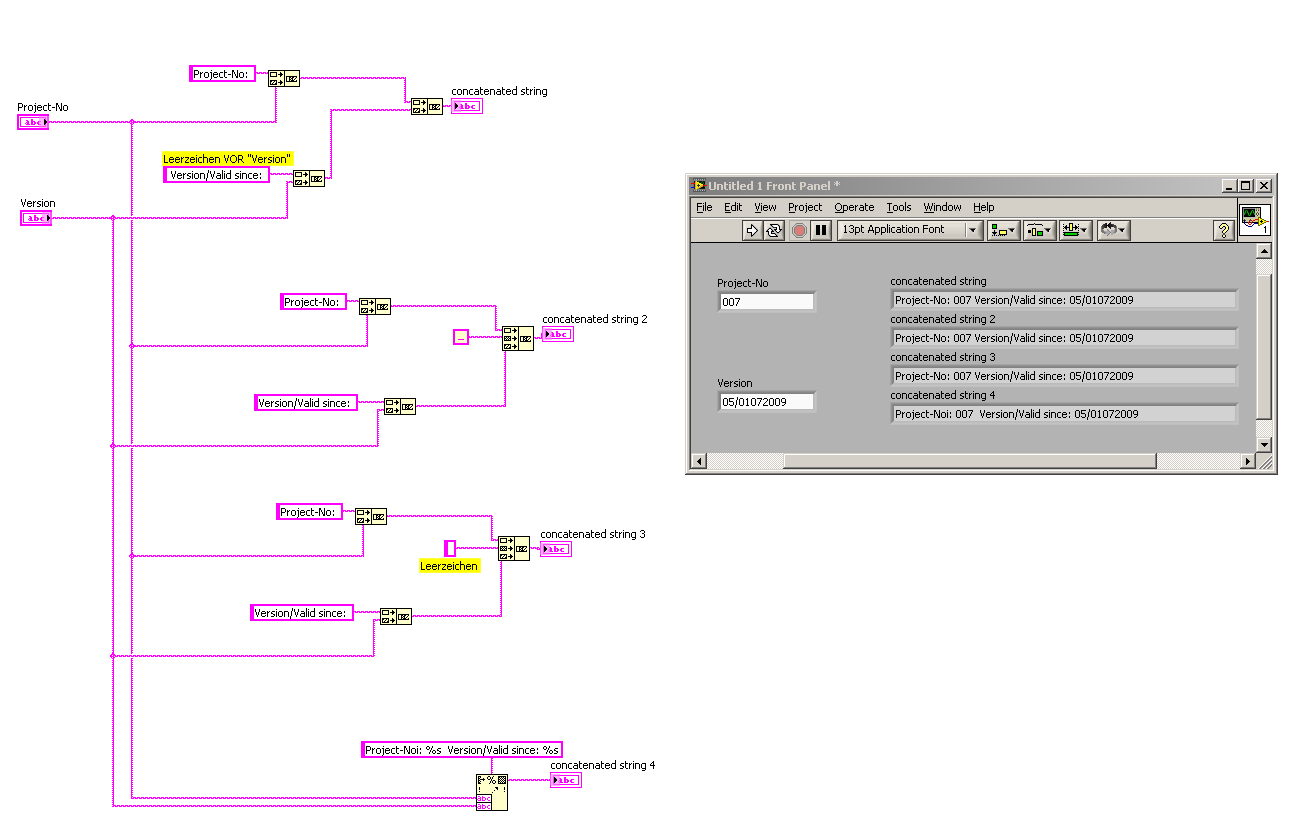Viewport: 1289px width, 824px height.
Task: Click the Run arrow in the toolbar
Action: (x=752, y=230)
